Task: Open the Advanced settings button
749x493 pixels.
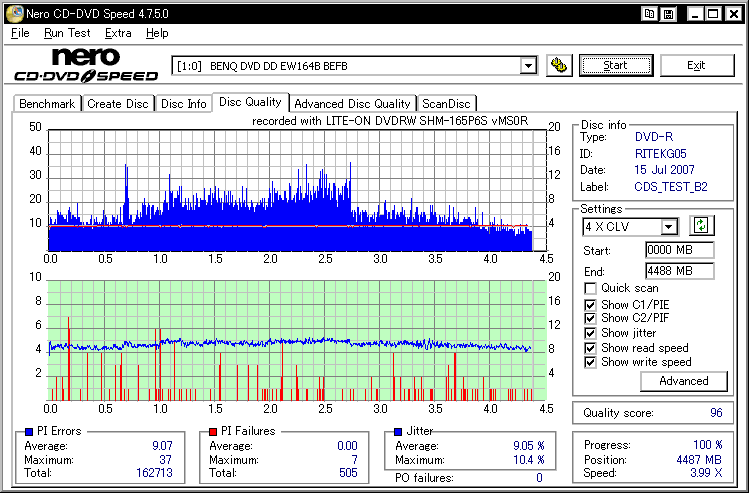Action: [x=684, y=381]
